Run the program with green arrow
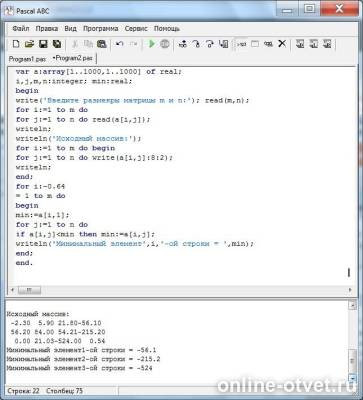The height and width of the screenshot is (400, 363). [x=152, y=44]
